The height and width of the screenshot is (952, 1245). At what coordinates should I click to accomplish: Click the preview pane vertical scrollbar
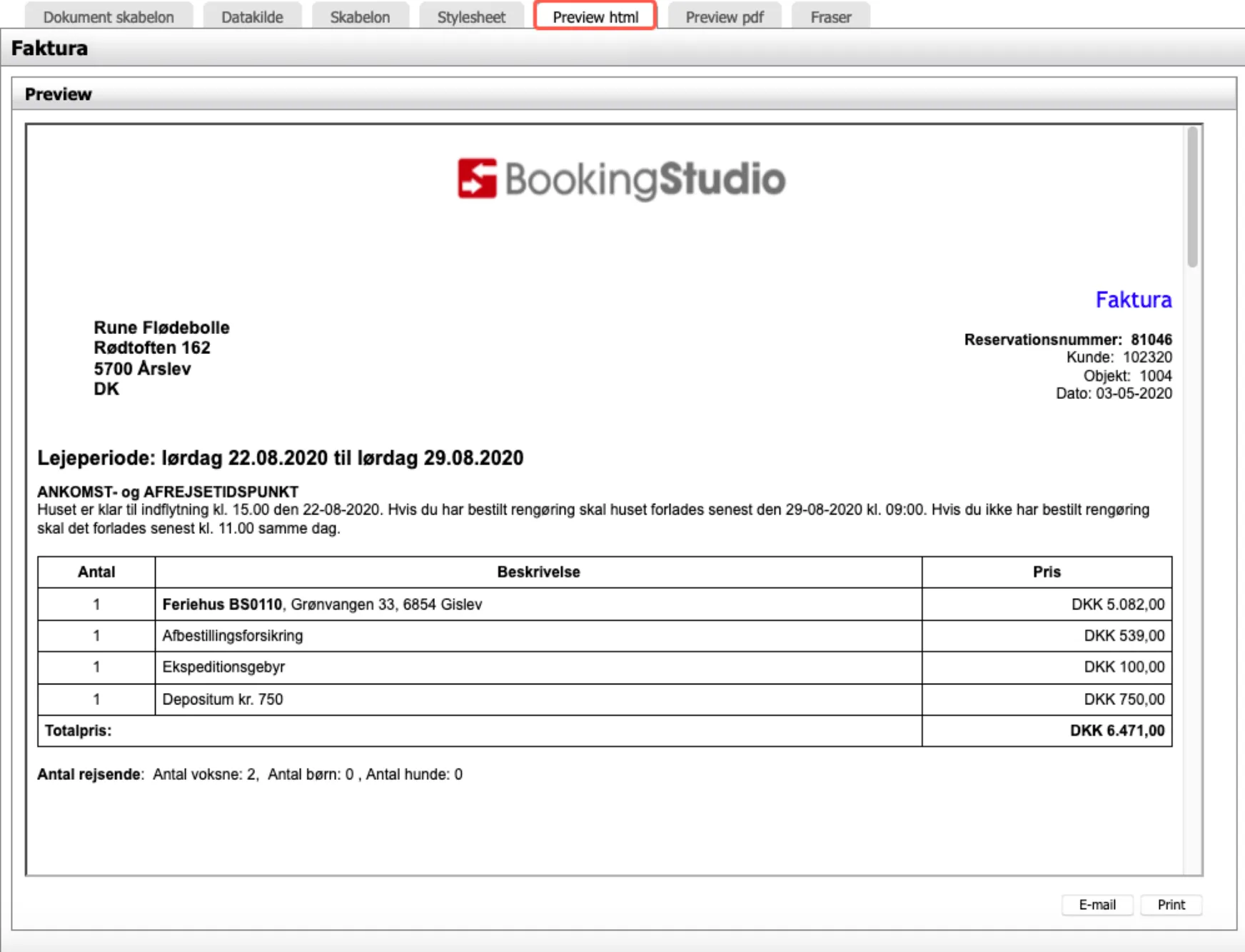tap(1191, 198)
